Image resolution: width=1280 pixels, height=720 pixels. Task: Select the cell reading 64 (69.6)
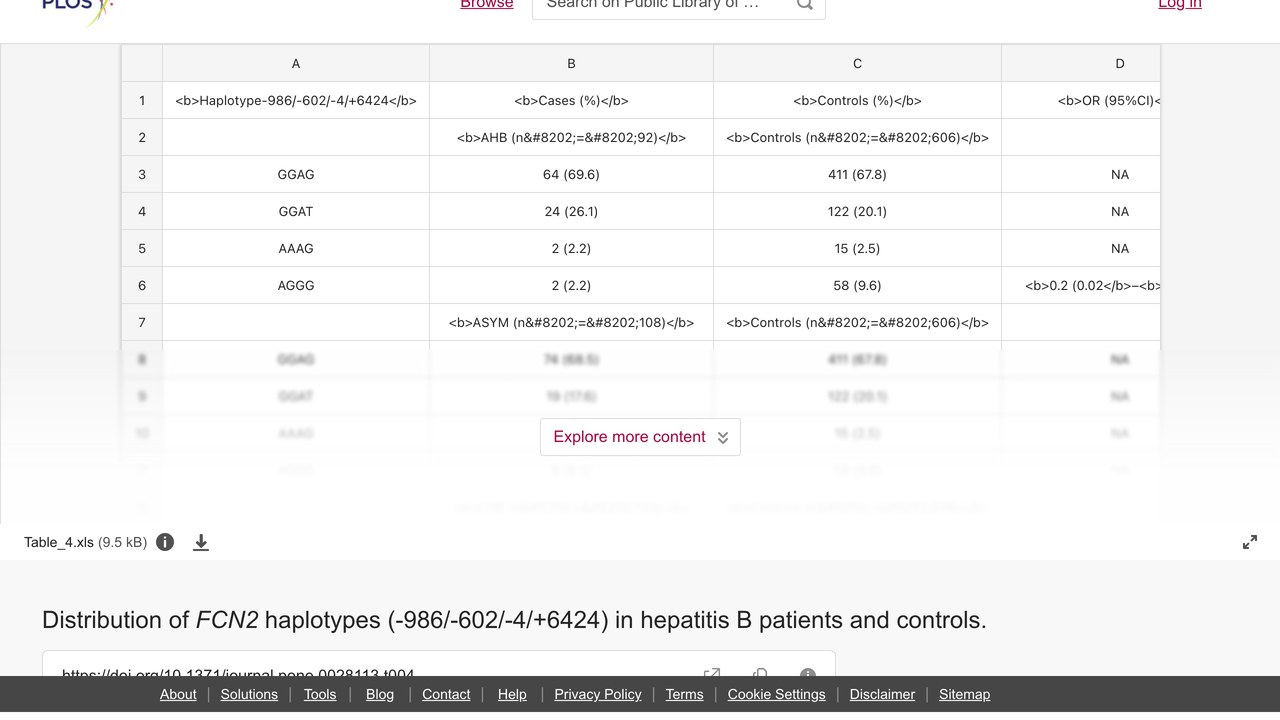click(x=571, y=174)
